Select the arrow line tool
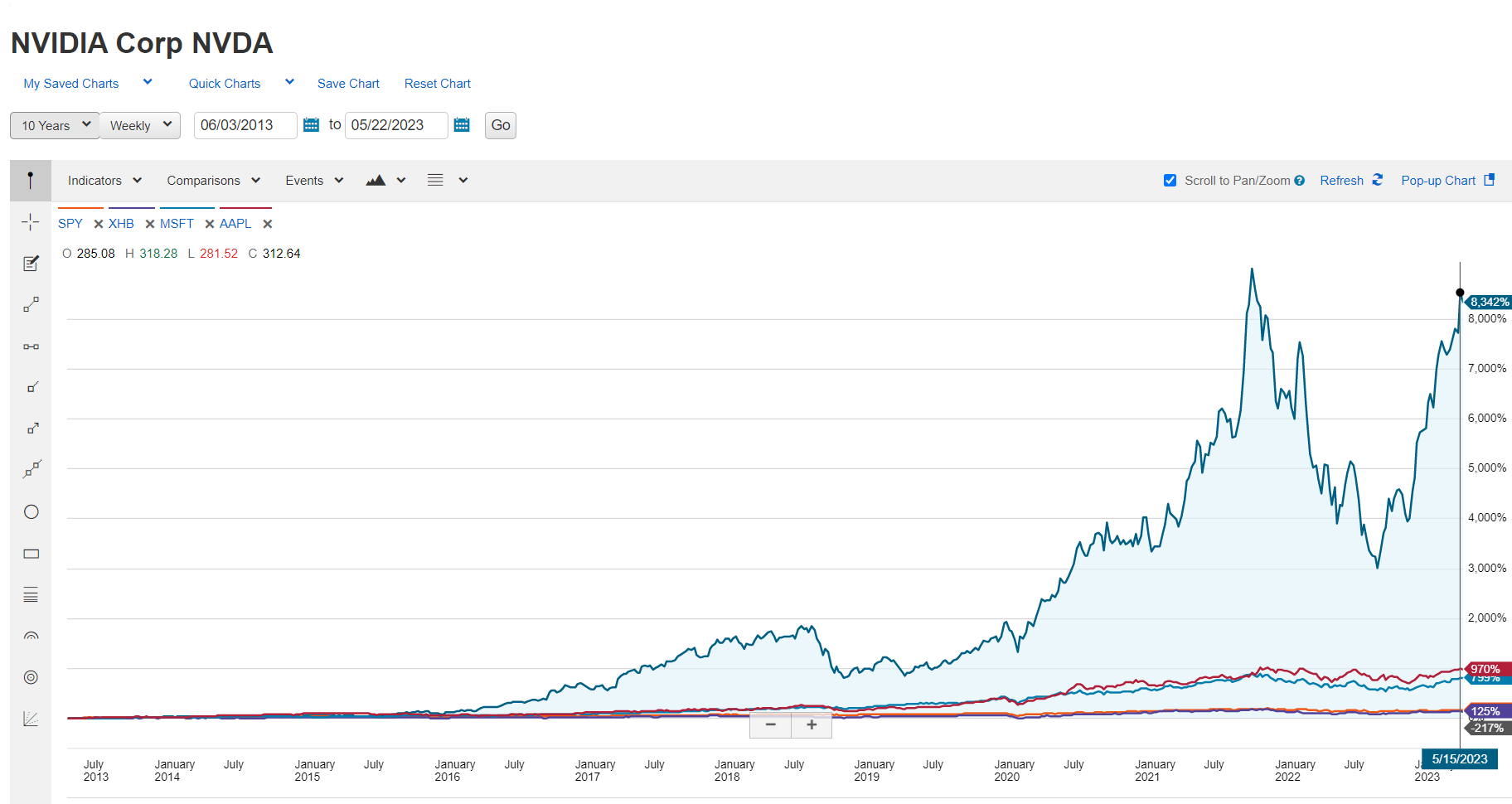1512x804 pixels. tap(32, 429)
